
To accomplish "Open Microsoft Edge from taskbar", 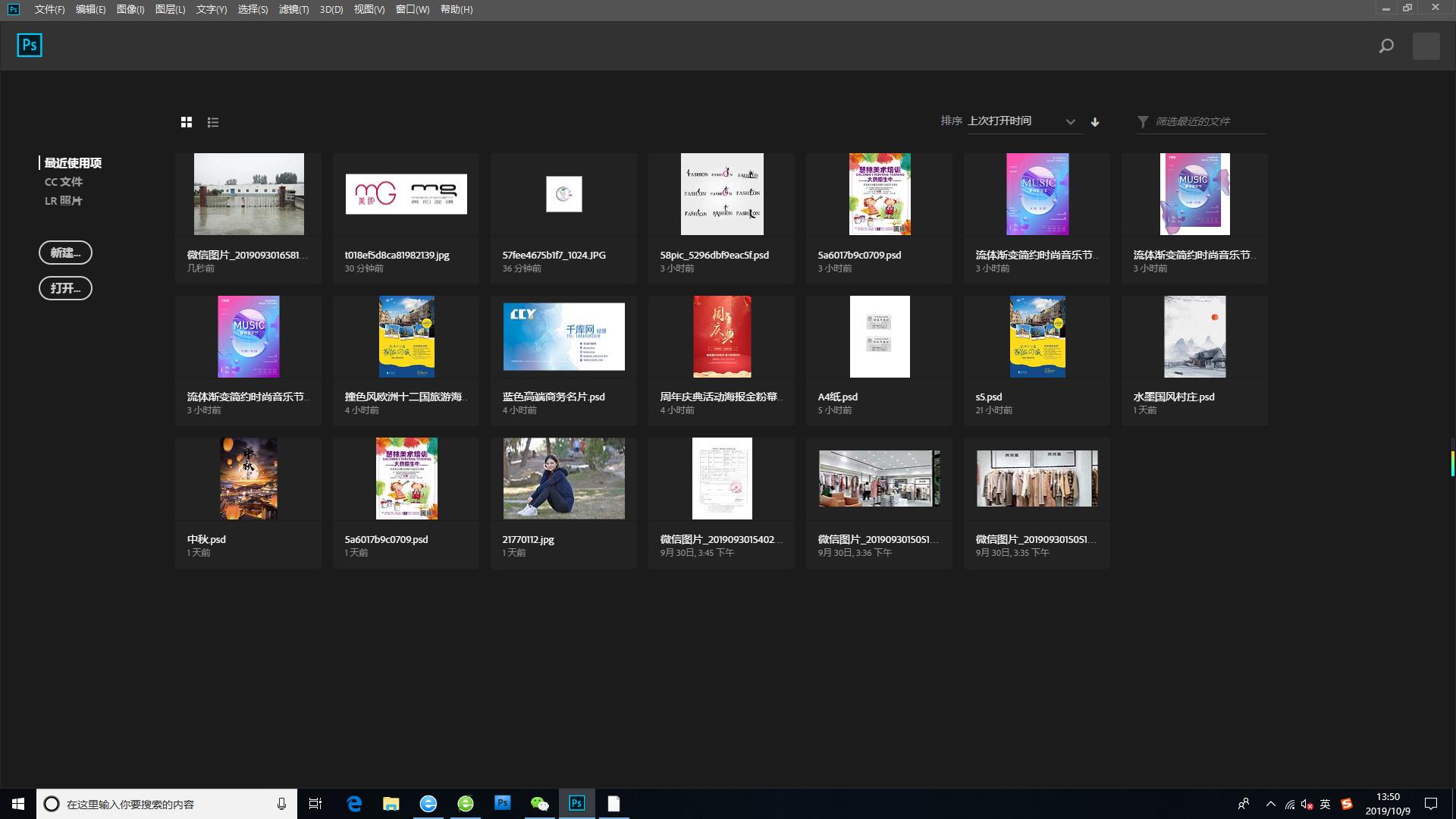I will tap(354, 804).
